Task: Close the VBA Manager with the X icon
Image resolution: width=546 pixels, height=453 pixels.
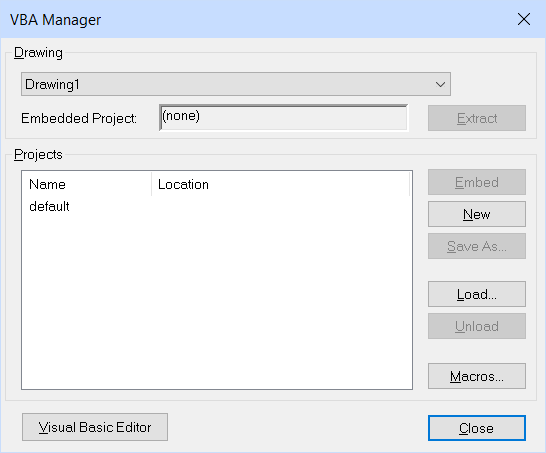Action: tap(524, 19)
